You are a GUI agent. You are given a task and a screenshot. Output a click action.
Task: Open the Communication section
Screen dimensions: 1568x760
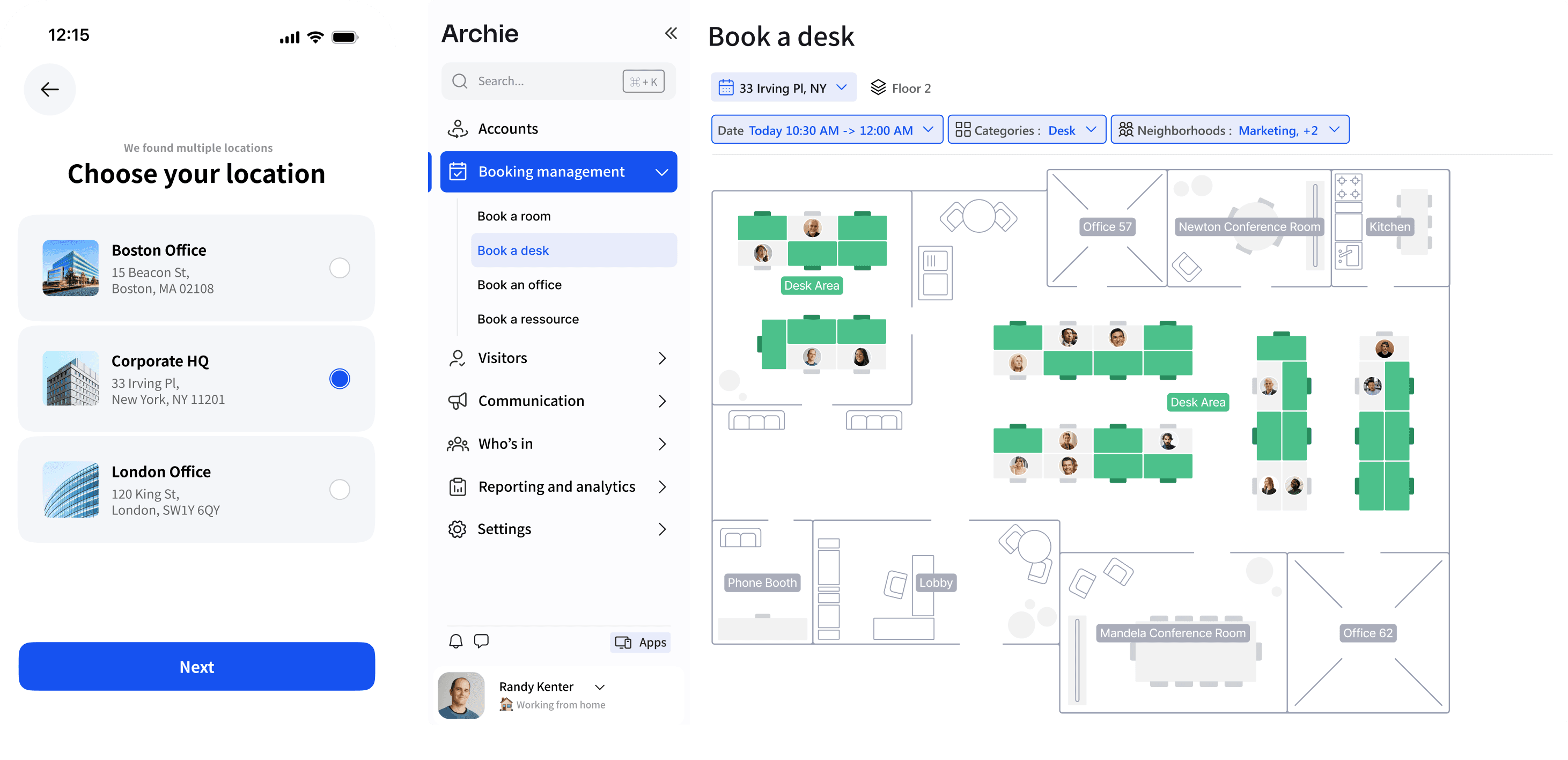pyautogui.click(x=531, y=401)
